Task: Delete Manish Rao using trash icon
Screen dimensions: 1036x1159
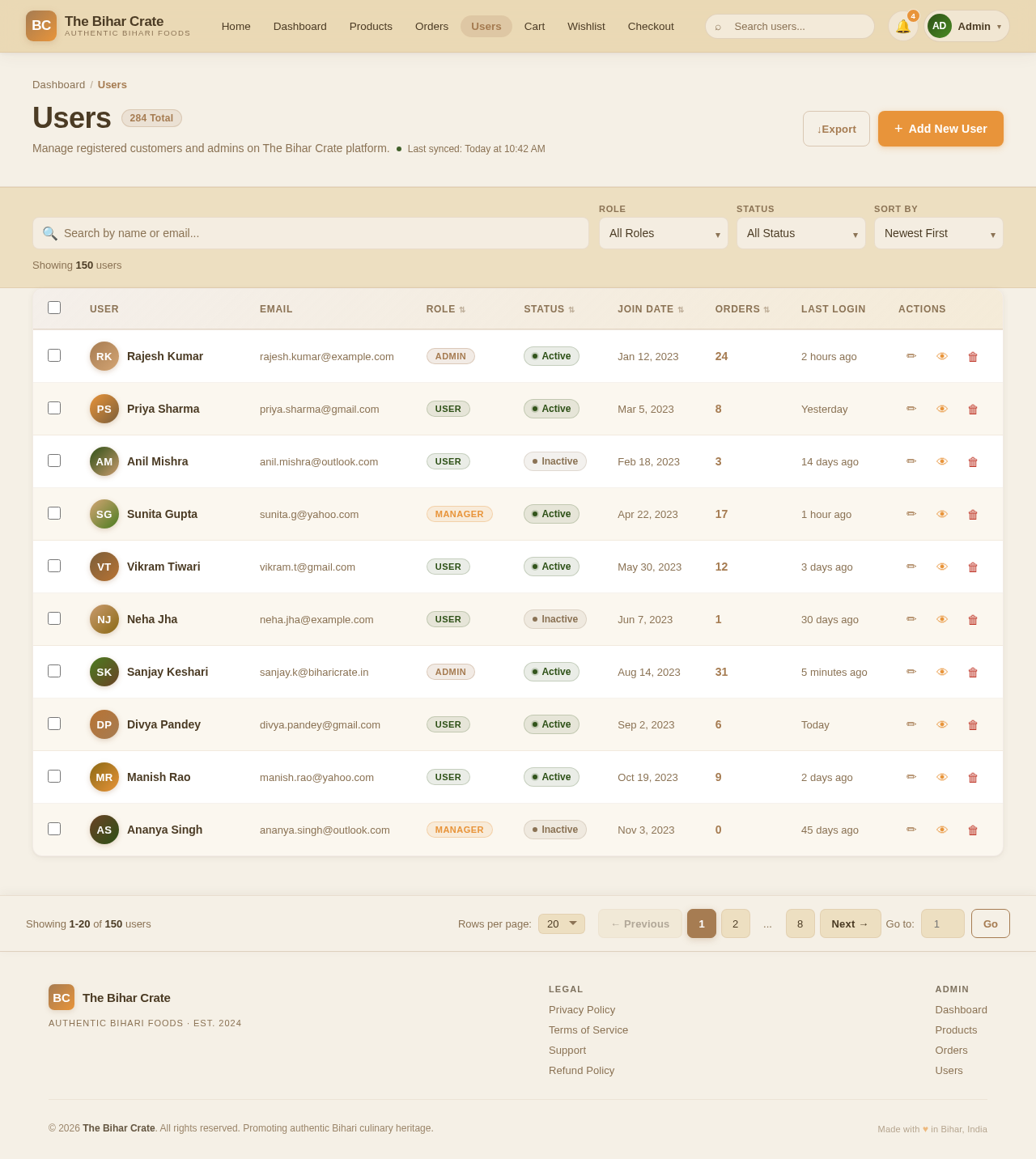Action: 973,777
